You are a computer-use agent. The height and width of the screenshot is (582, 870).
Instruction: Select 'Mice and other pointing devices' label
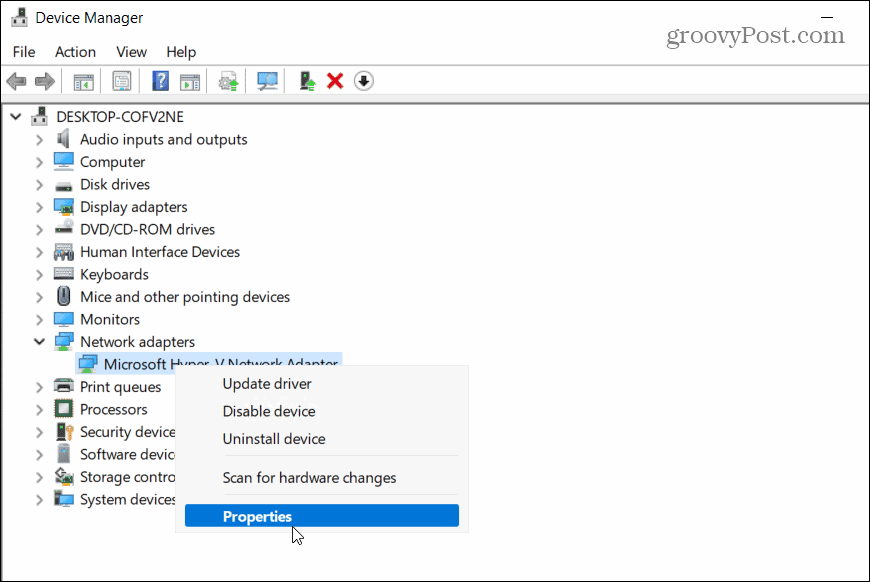[x=185, y=297]
